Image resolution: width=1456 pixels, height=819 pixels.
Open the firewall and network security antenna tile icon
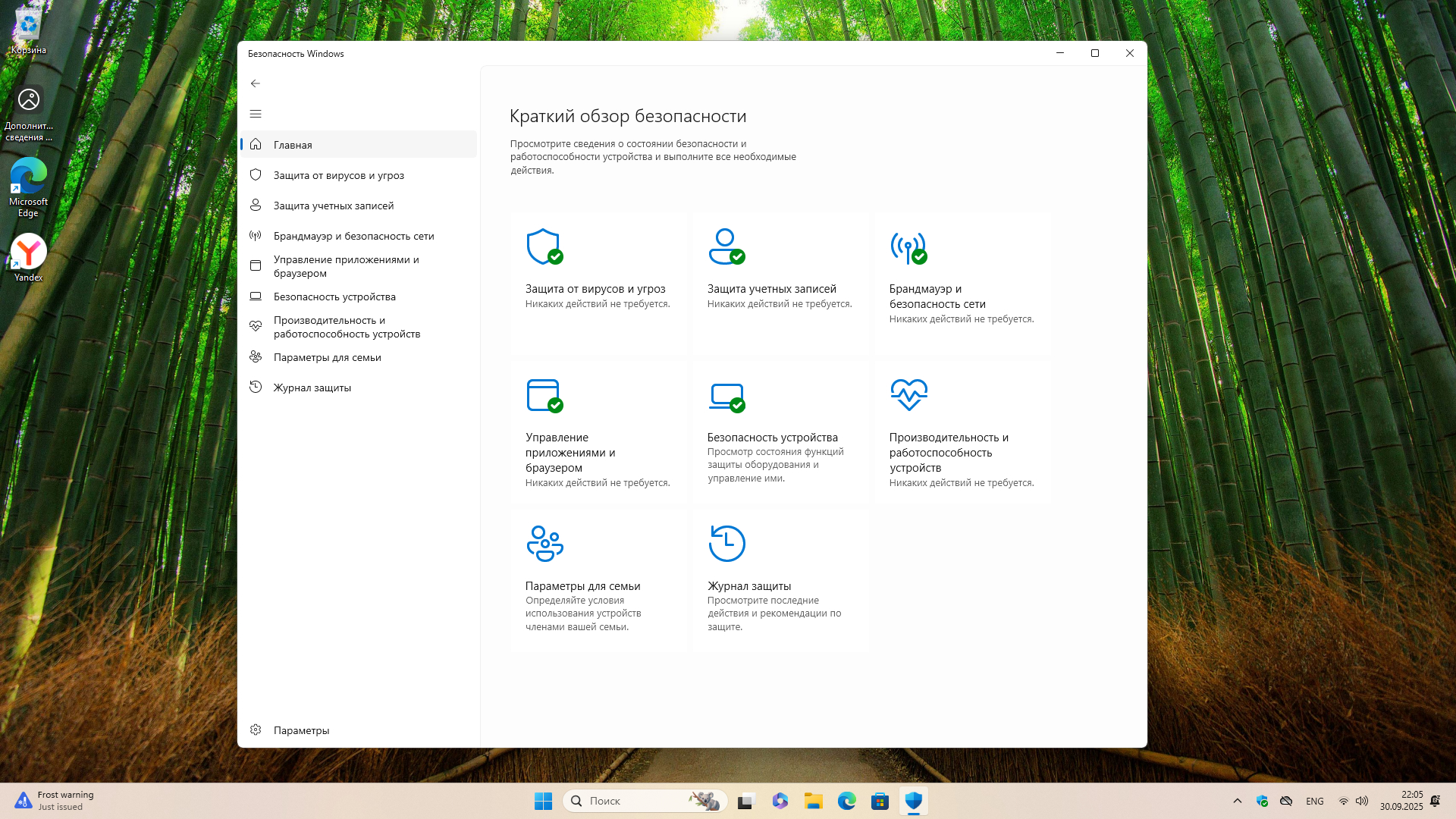click(908, 246)
